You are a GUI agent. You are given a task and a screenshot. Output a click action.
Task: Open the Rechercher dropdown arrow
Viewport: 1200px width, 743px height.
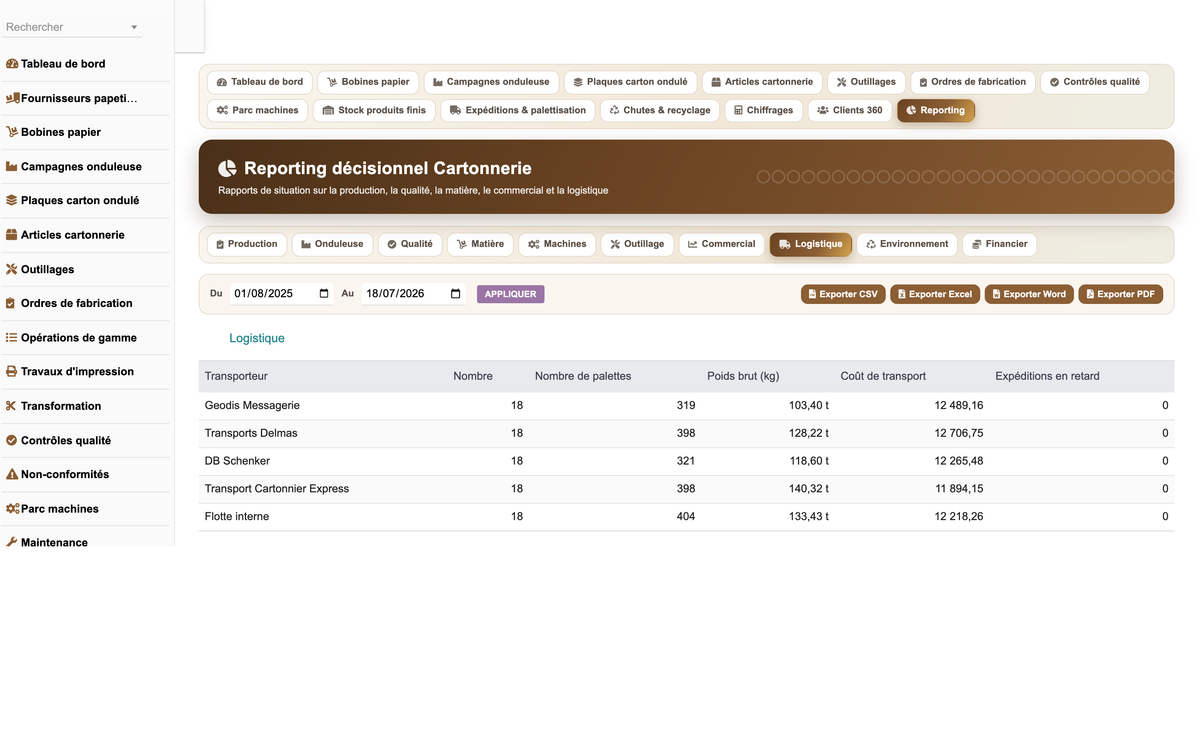[134, 28]
